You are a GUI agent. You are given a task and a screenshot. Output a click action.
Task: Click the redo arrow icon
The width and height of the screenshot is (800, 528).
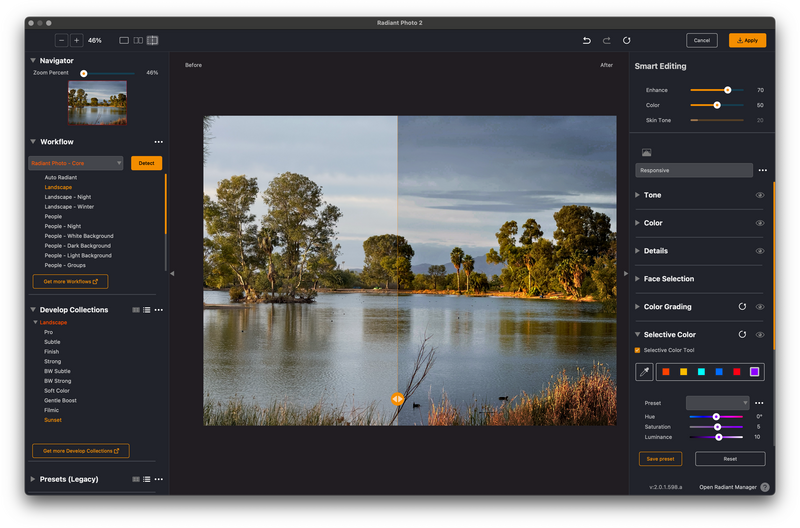[607, 40]
